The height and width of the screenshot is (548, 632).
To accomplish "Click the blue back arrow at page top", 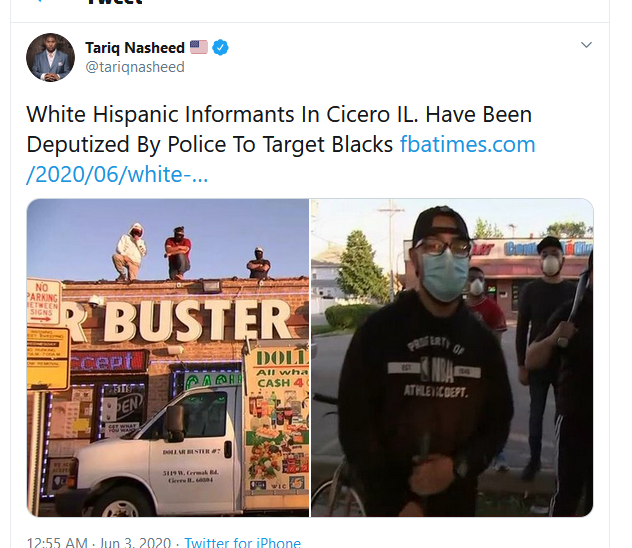I will (x=39, y=1).
